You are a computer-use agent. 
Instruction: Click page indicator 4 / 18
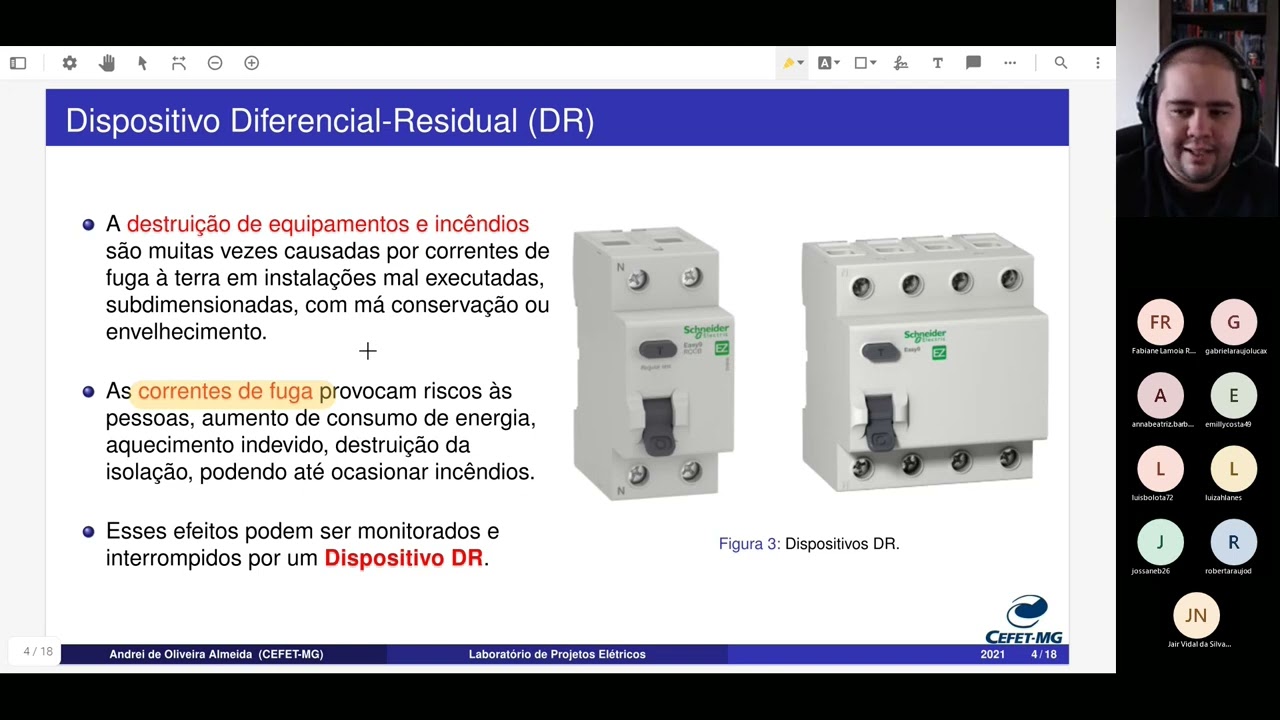[38, 652]
